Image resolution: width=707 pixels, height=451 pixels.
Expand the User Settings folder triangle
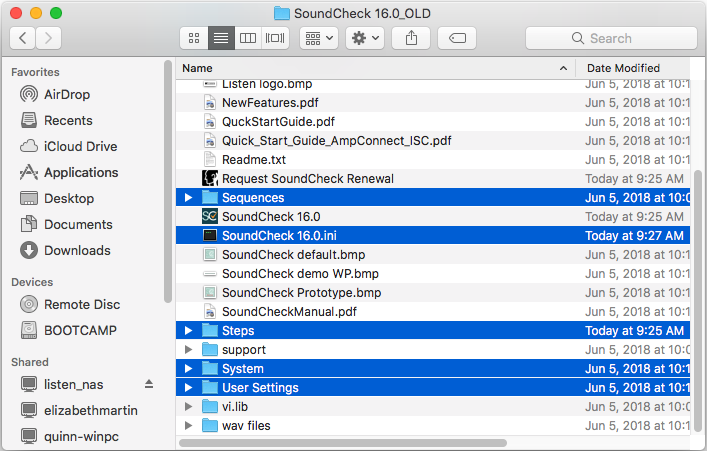[x=188, y=387]
